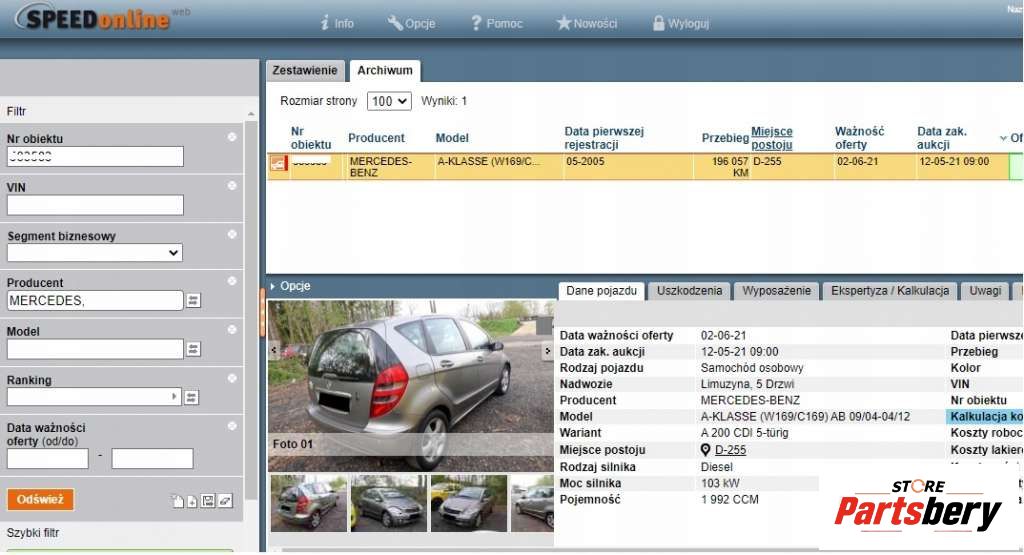Sort by Przebieg column header
The width and height of the screenshot is (1024, 555).
click(725, 138)
